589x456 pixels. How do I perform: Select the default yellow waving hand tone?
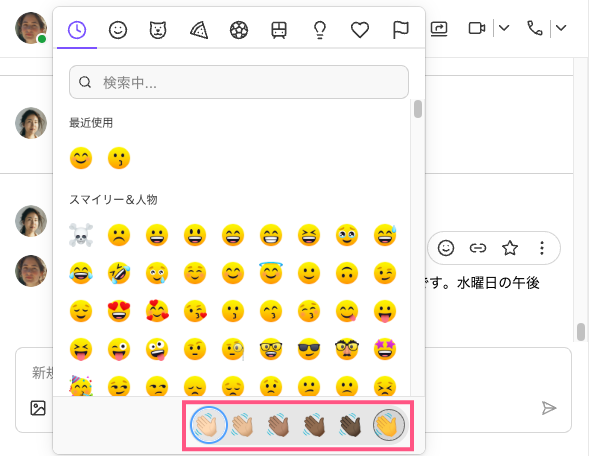(389, 425)
